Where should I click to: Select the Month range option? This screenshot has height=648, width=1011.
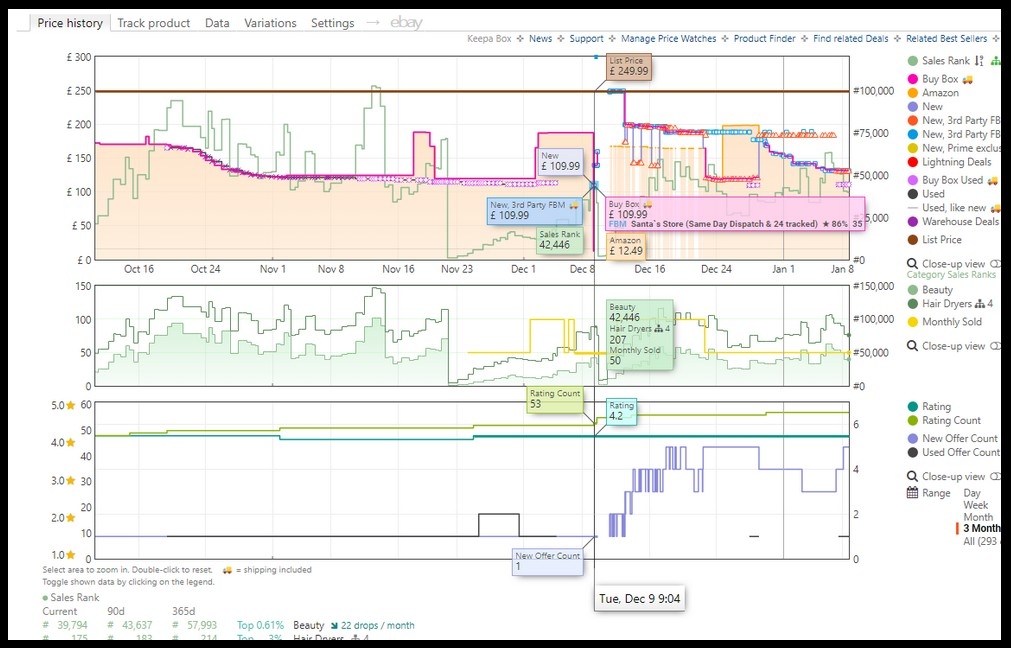click(x=978, y=517)
